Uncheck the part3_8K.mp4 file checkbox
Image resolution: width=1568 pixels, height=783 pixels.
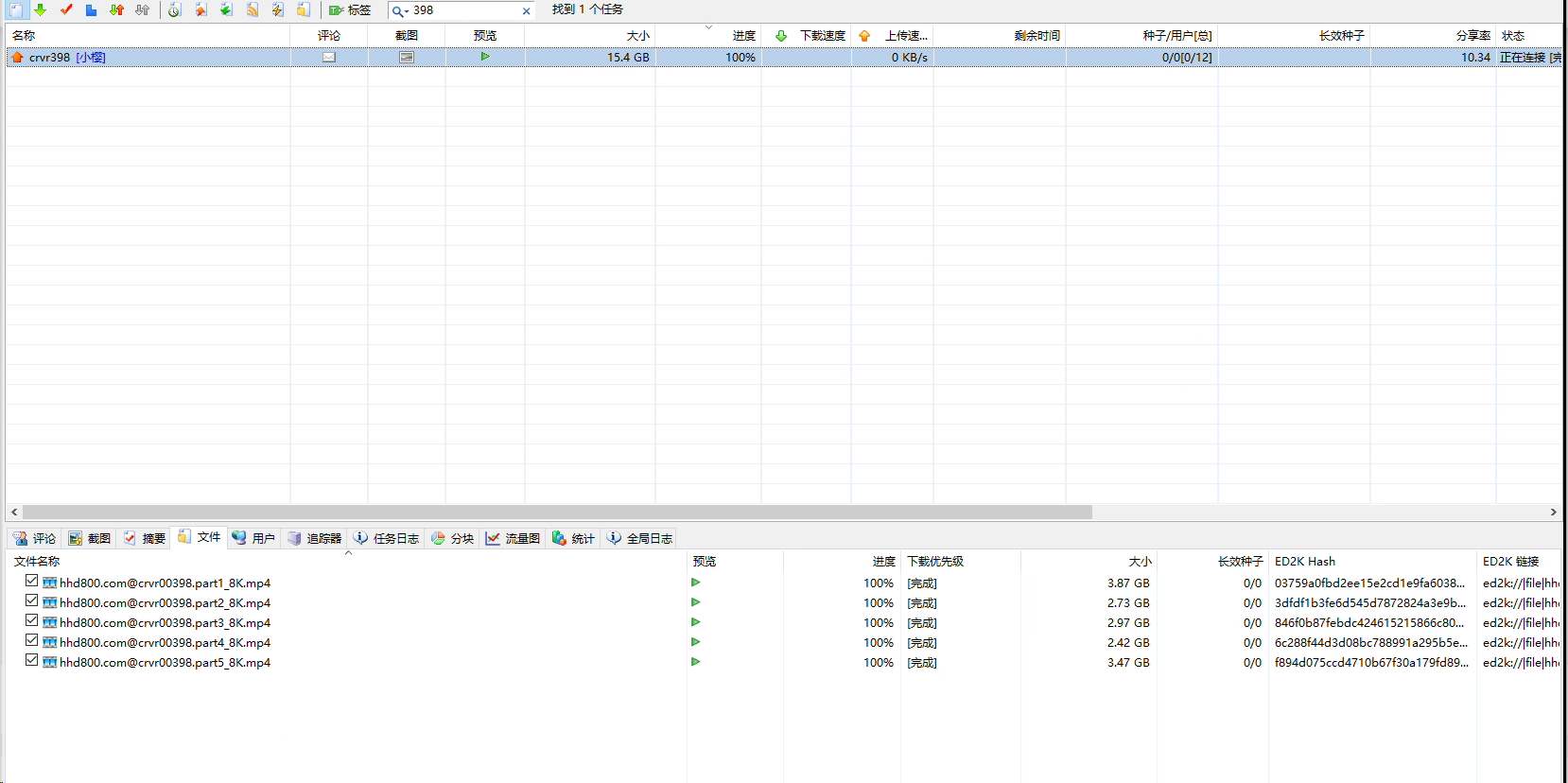tap(32, 620)
